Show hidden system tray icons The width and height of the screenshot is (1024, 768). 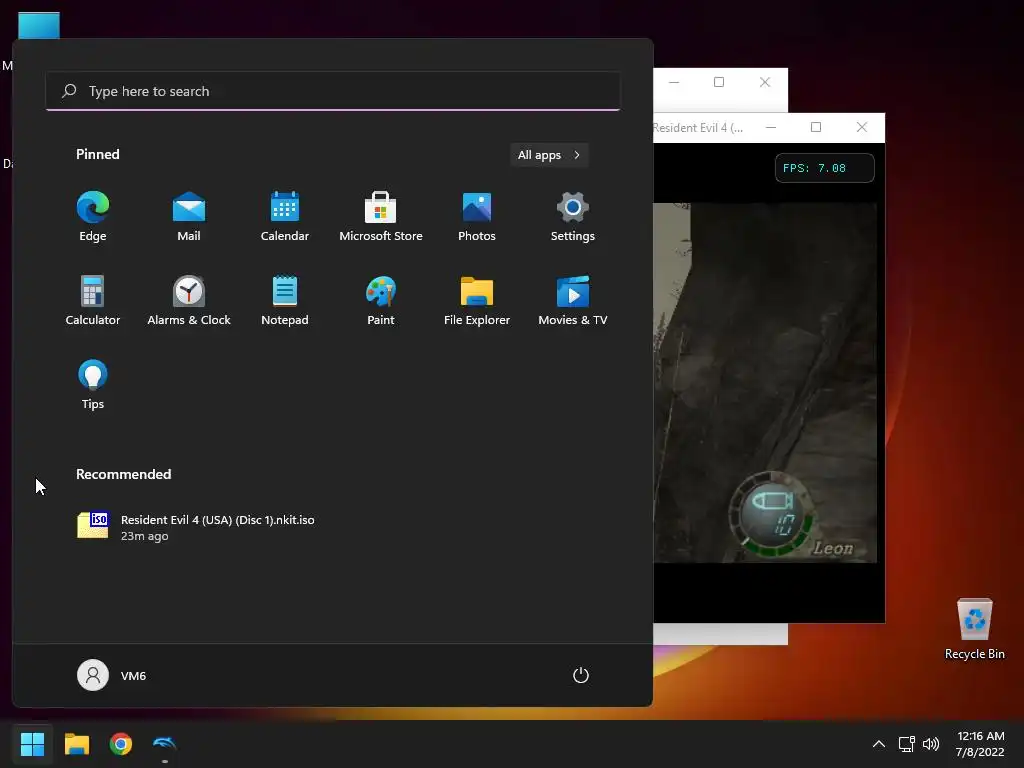(879, 744)
